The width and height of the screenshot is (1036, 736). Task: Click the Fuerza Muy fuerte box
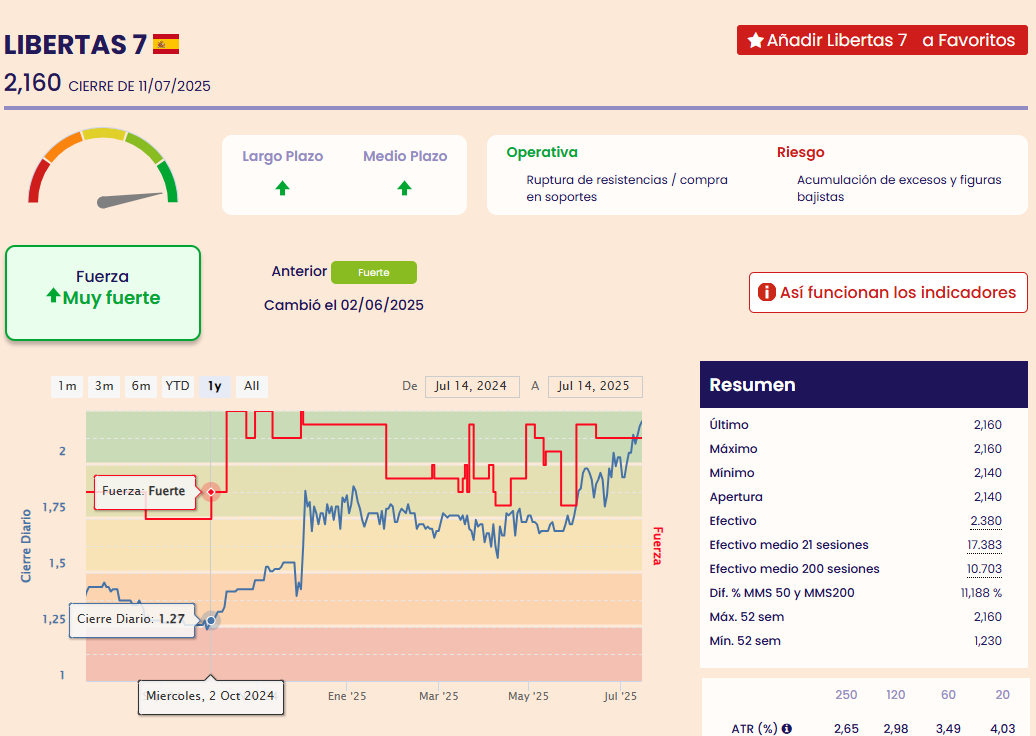(x=103, y=293)
